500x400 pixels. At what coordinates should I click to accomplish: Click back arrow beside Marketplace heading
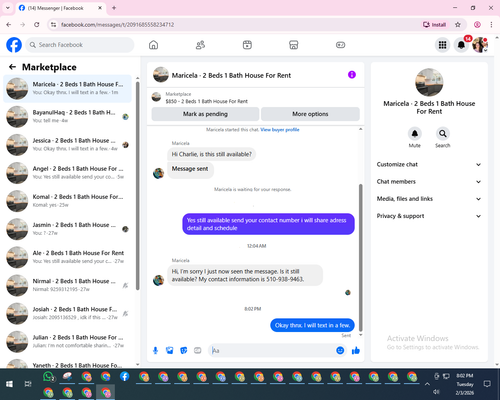click(x=12, y=67)
